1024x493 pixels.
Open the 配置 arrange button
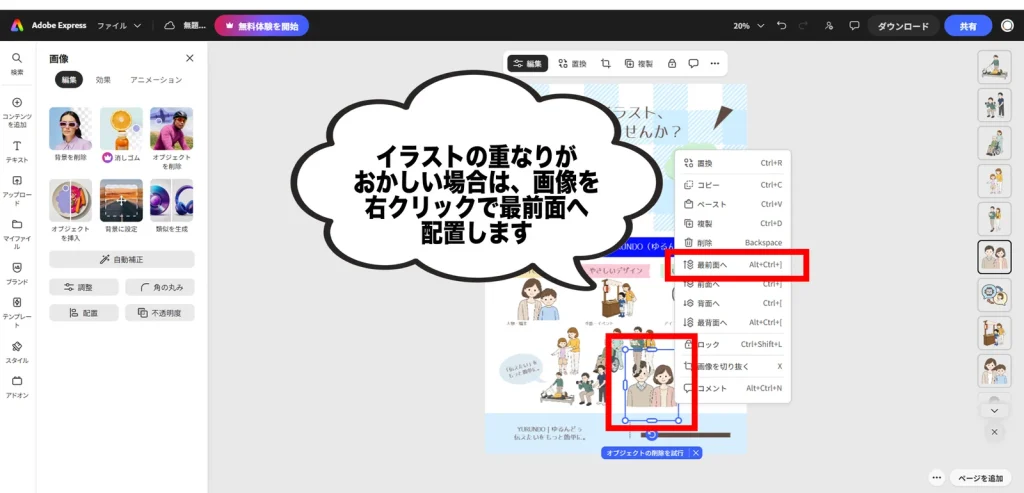pyautogui.click(x=84, y=313)
